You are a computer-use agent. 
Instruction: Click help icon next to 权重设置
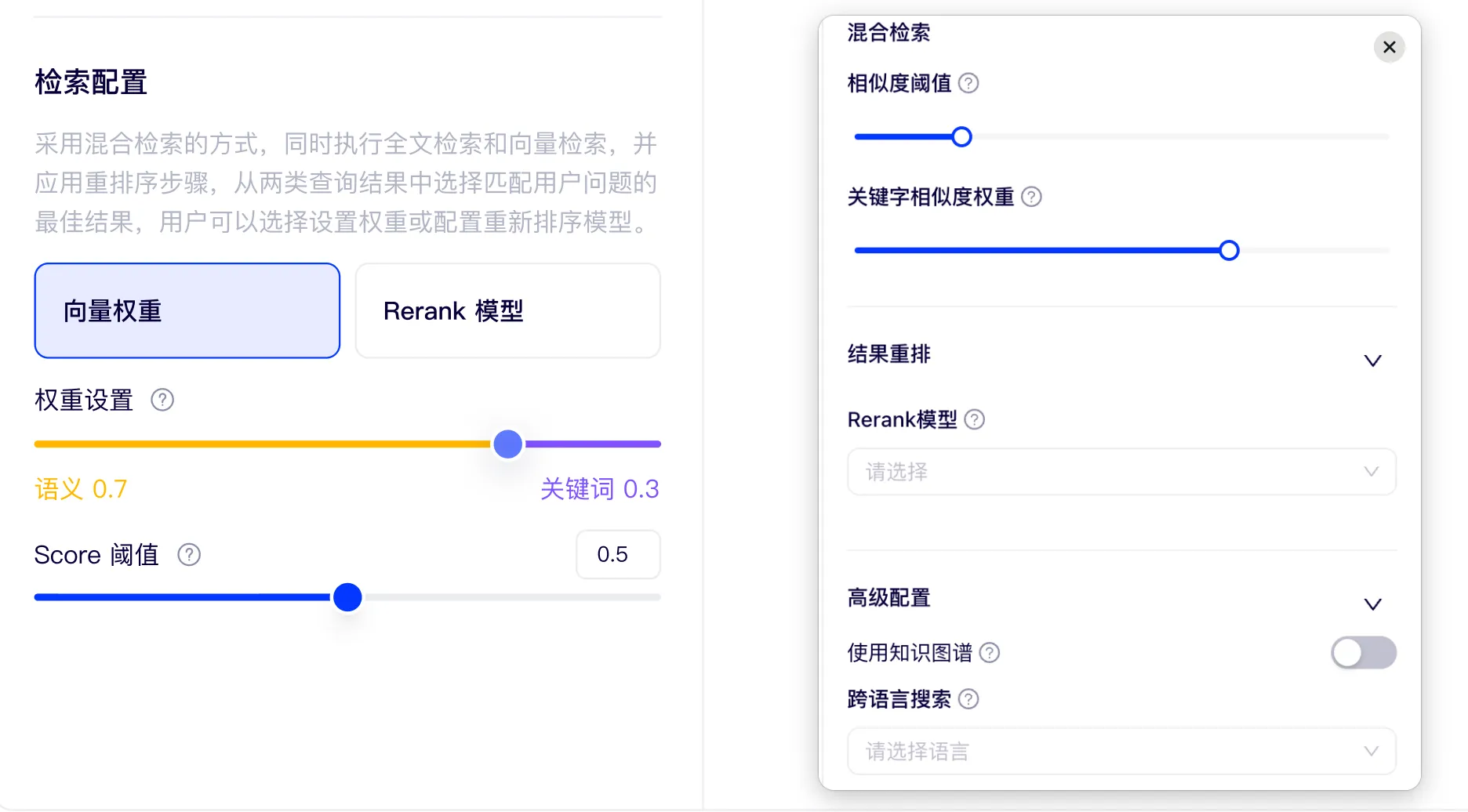tap(162, 401)
